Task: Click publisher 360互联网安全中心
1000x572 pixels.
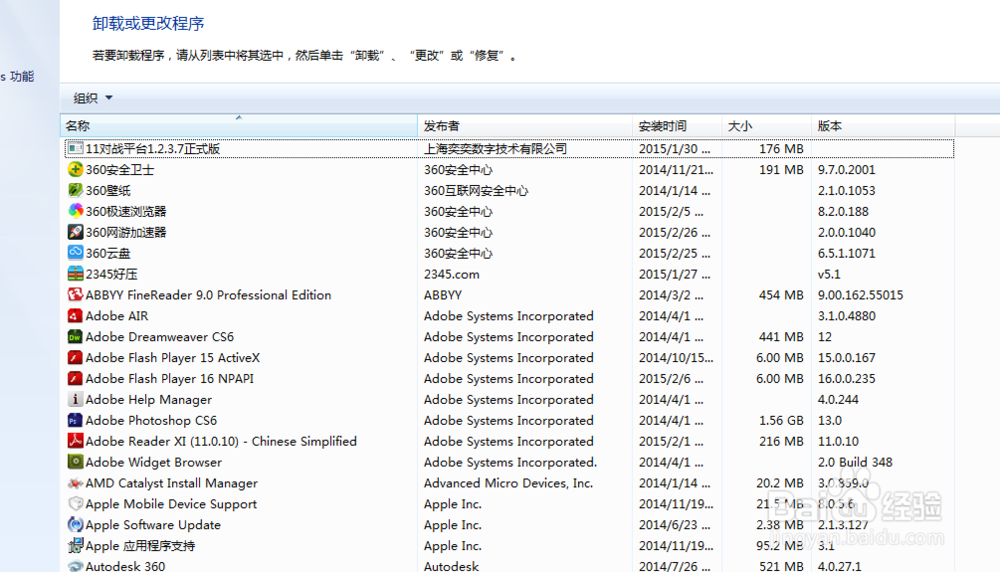Action: click(x=476, y=191)
